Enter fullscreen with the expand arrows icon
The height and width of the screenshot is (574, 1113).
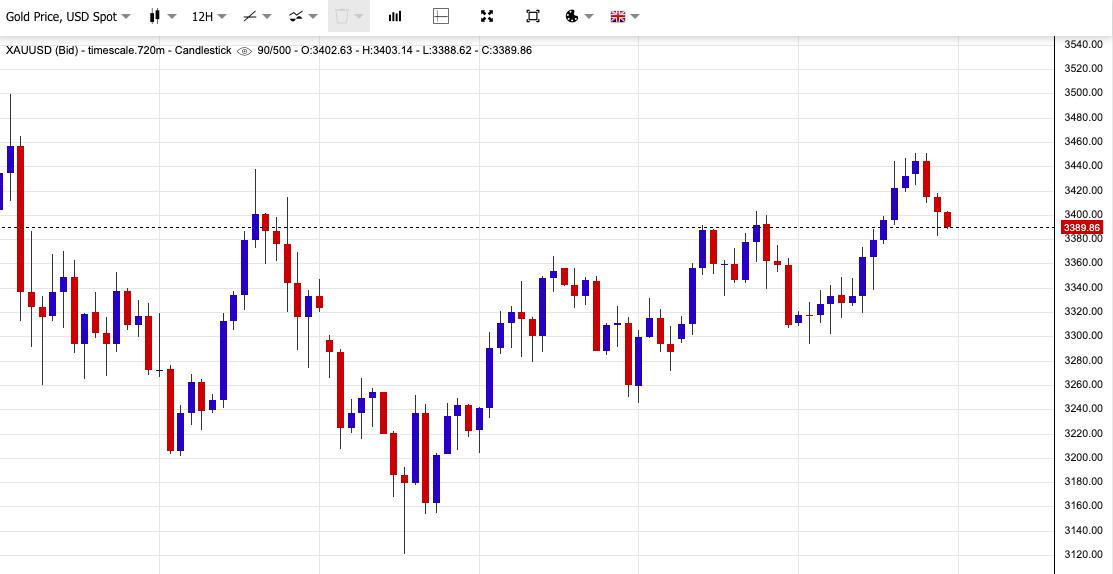487,16
